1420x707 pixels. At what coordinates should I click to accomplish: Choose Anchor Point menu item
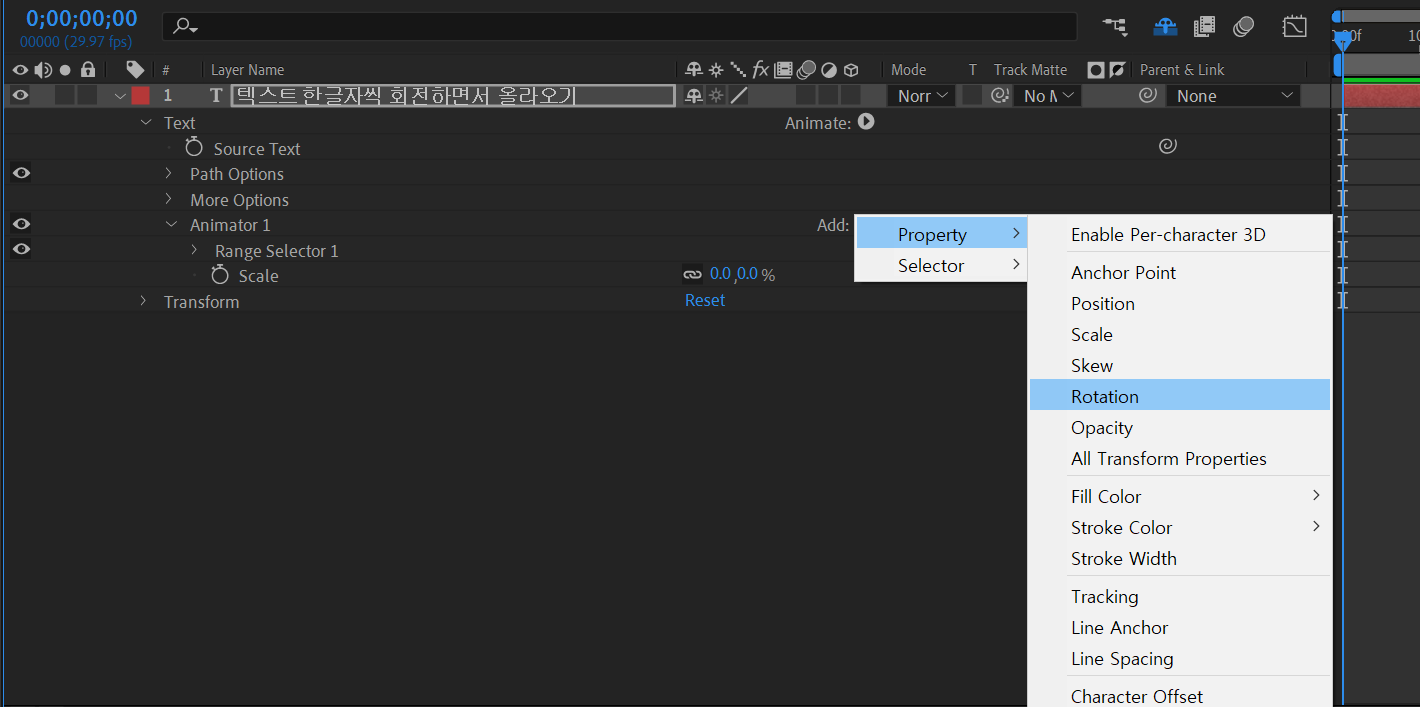pos(1180,272)
